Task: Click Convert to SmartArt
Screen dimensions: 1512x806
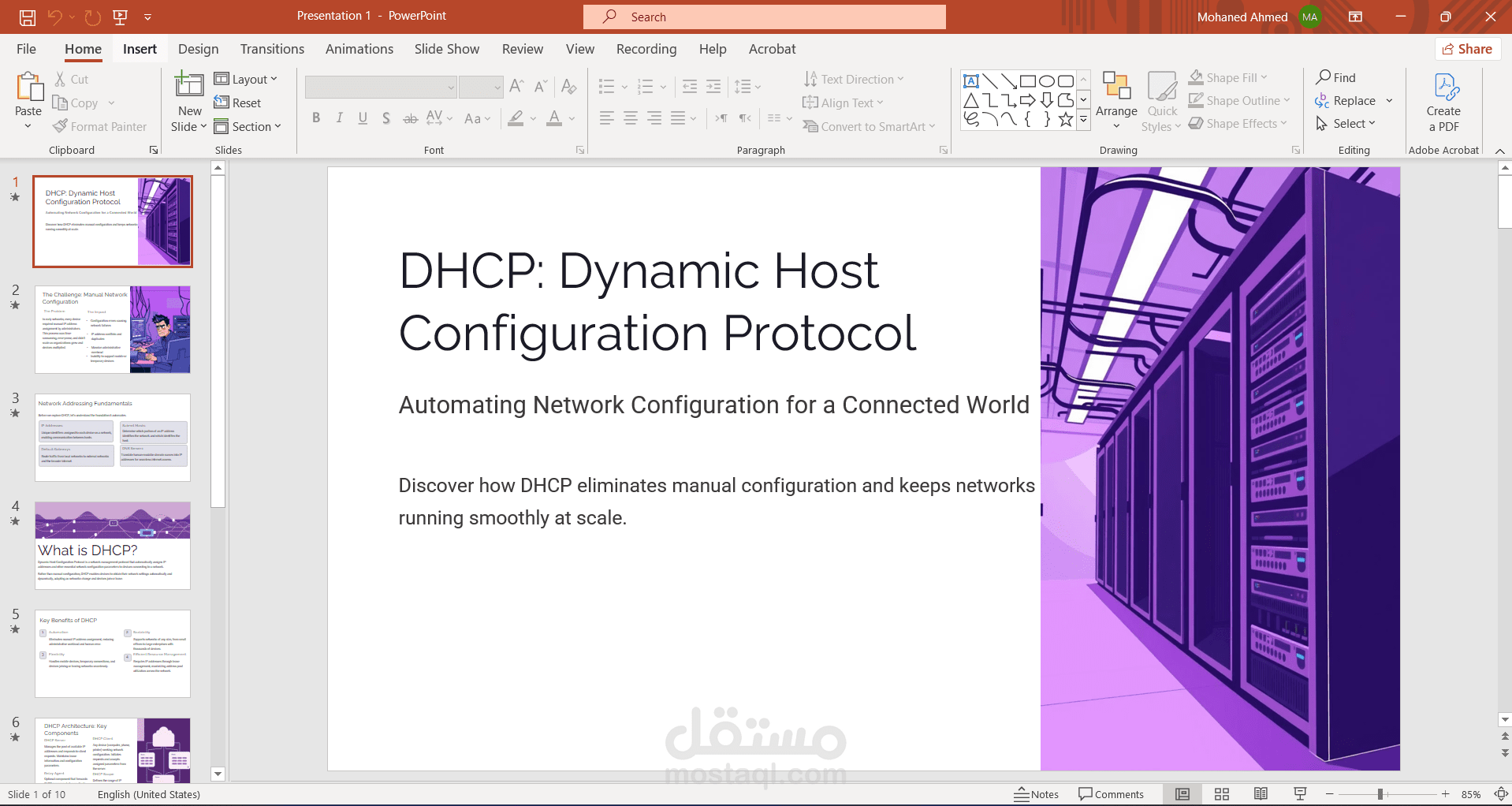Action: point(869,126)
